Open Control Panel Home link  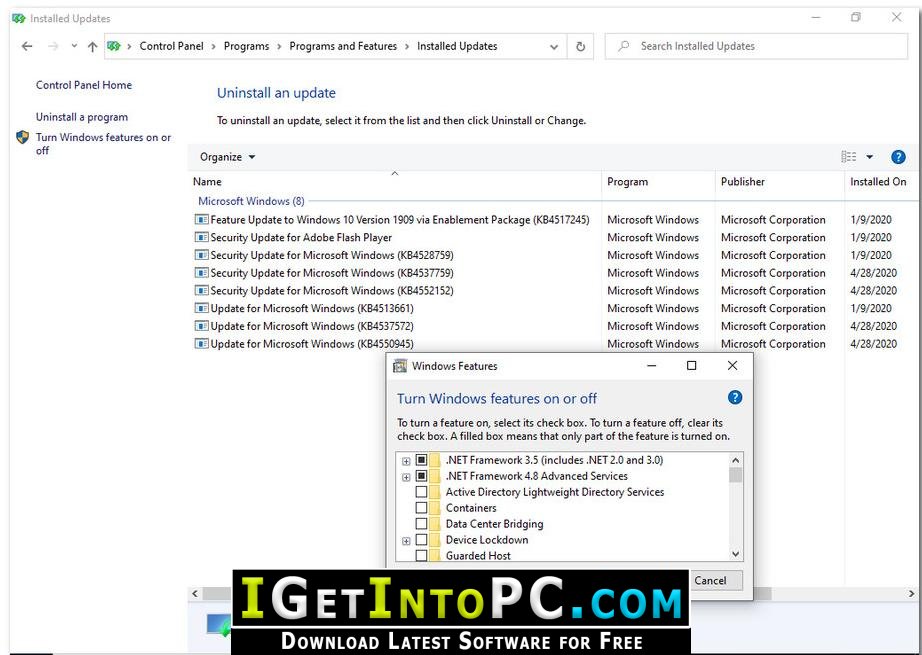84,85
